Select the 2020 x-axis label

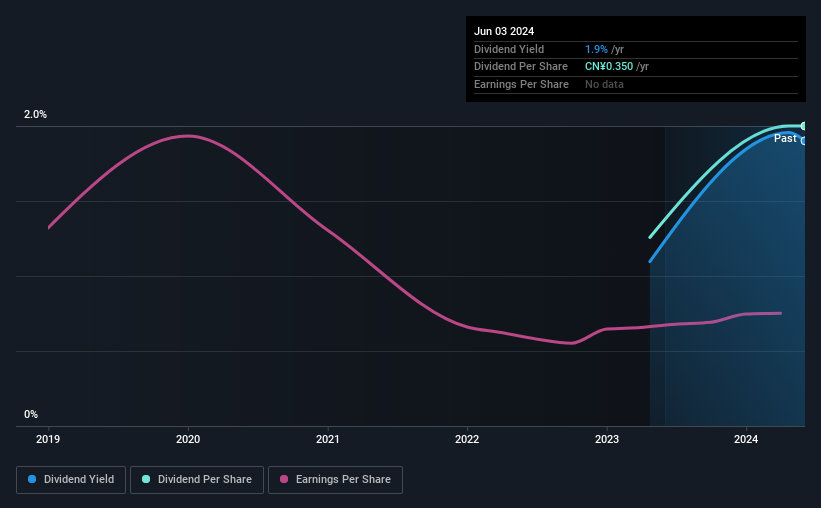188,439
